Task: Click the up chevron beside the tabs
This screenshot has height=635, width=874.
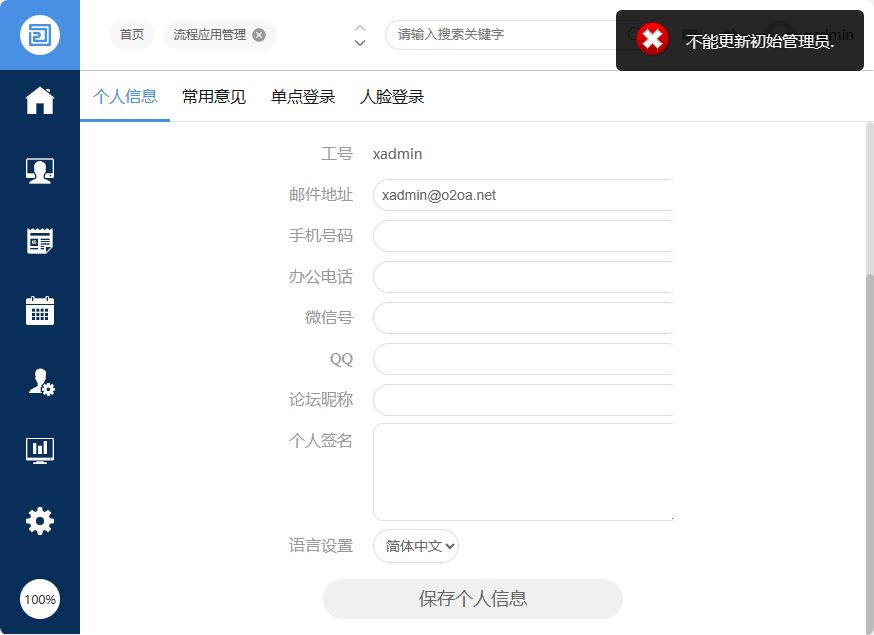Action: click(x=360, y=27)
